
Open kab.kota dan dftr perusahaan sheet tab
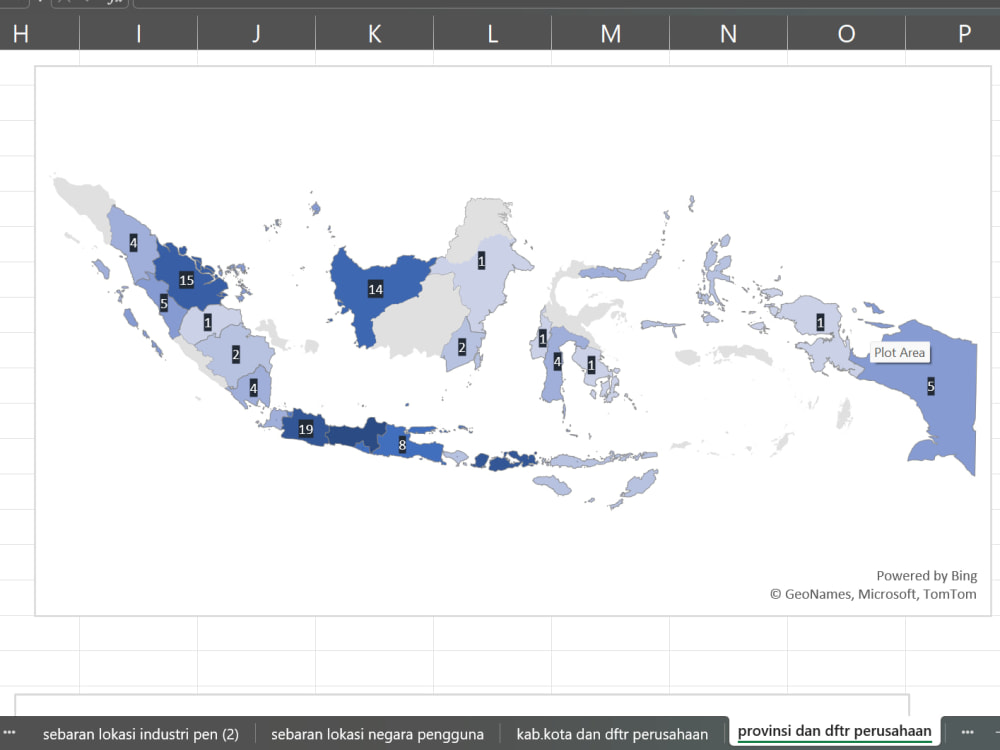[x=612, y=734]
